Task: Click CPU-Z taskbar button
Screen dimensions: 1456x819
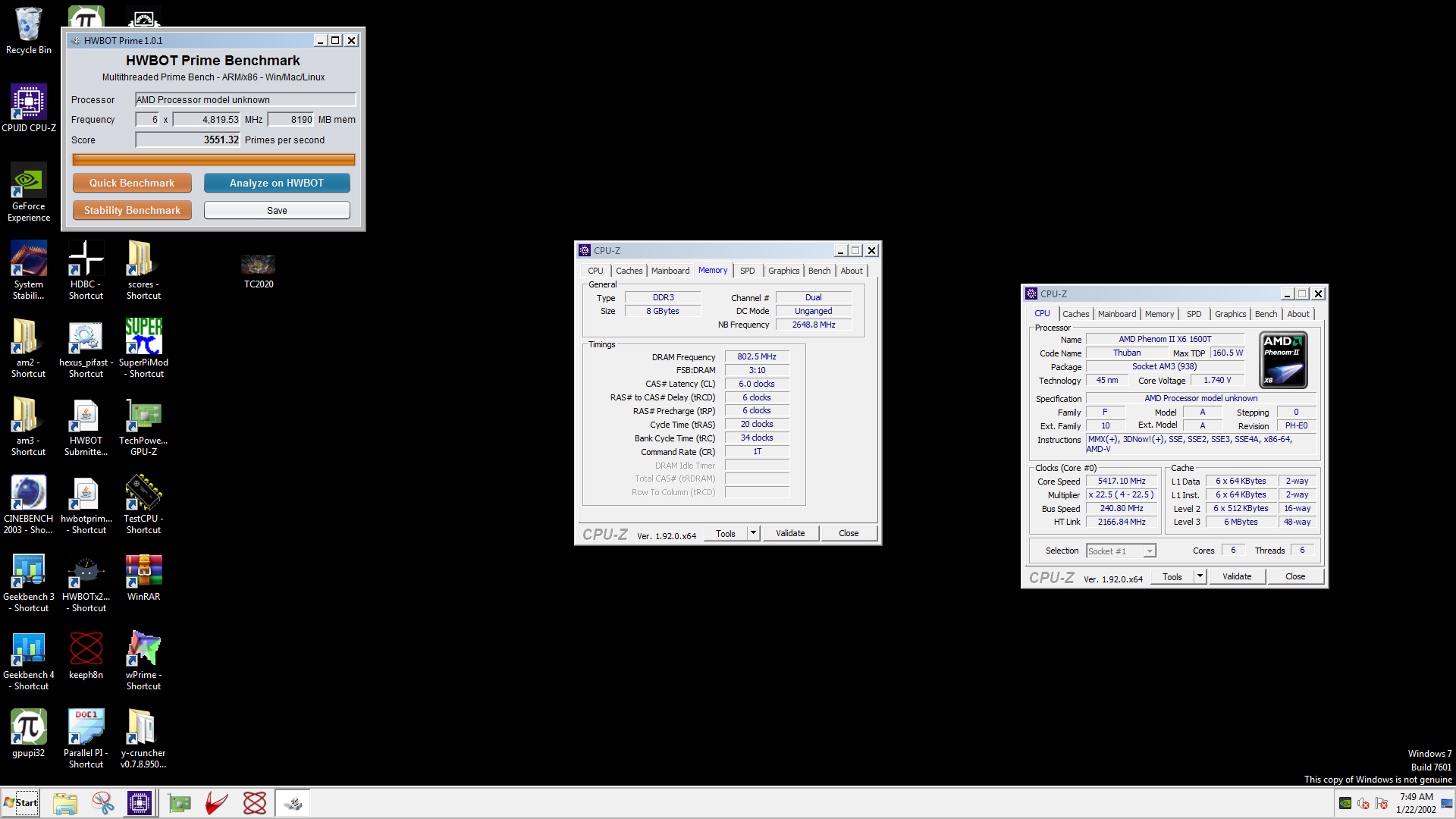Action: (140, 803)
